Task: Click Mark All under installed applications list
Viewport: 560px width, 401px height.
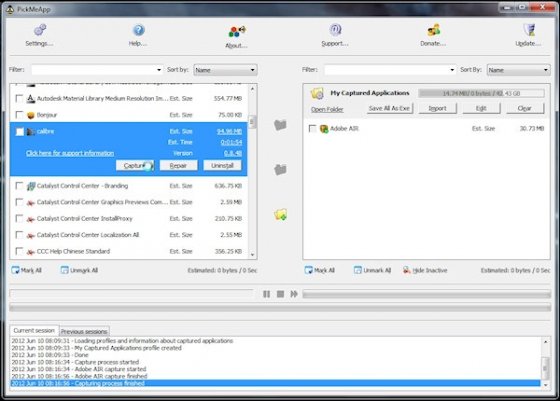Action: click(x=26, y=270)
